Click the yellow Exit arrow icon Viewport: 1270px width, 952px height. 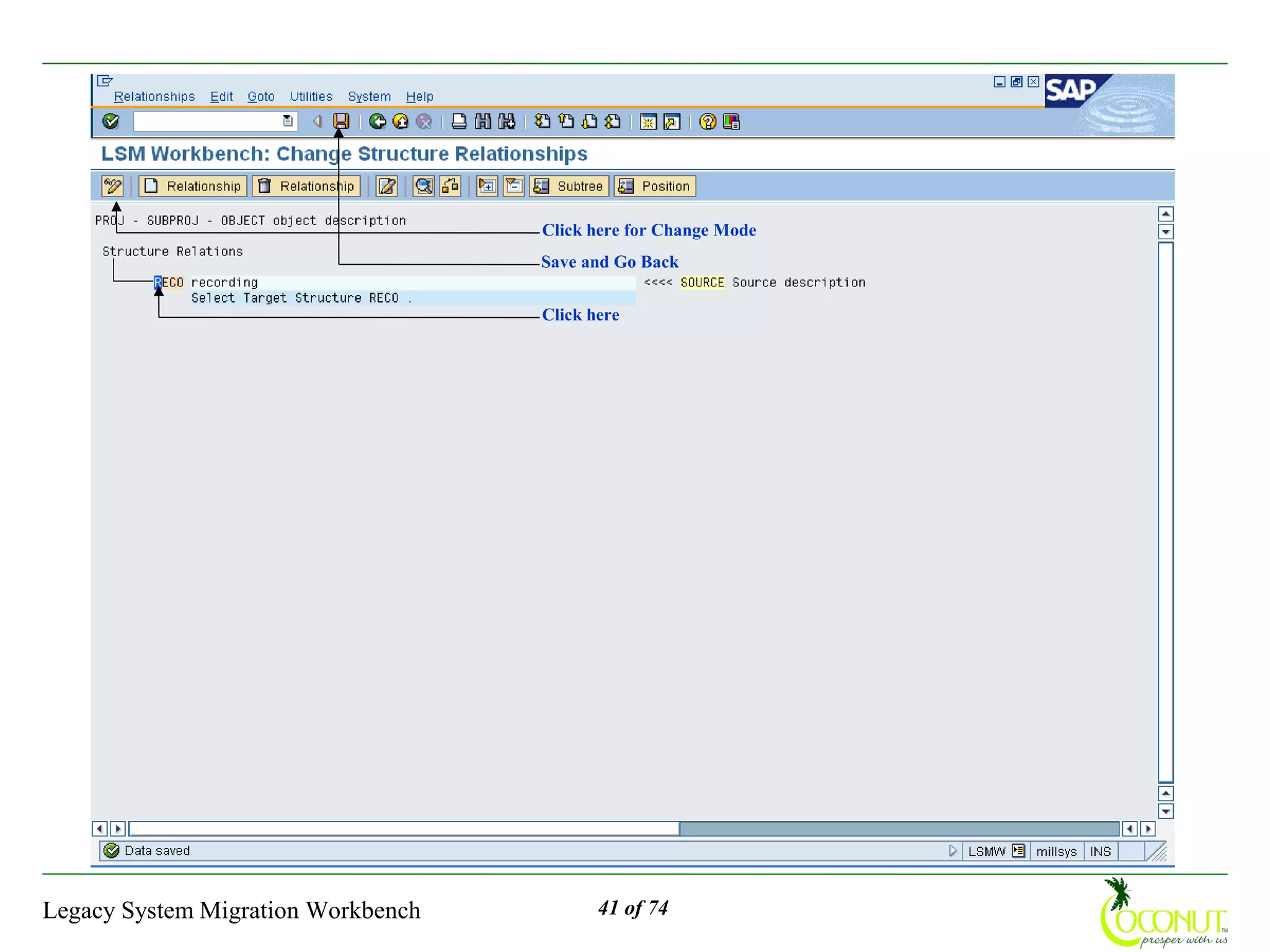[x=401, y=121]
